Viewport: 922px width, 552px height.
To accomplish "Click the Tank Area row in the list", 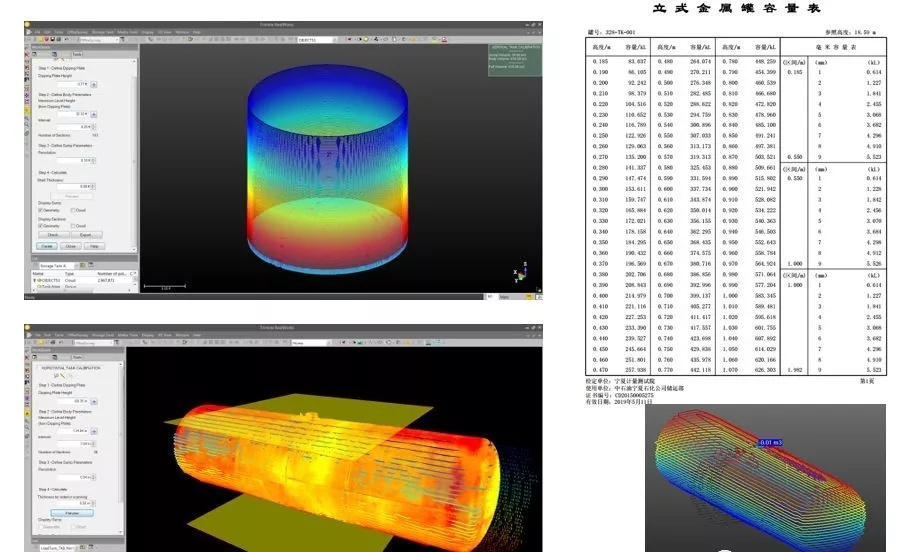I will [x=84, y=286].
